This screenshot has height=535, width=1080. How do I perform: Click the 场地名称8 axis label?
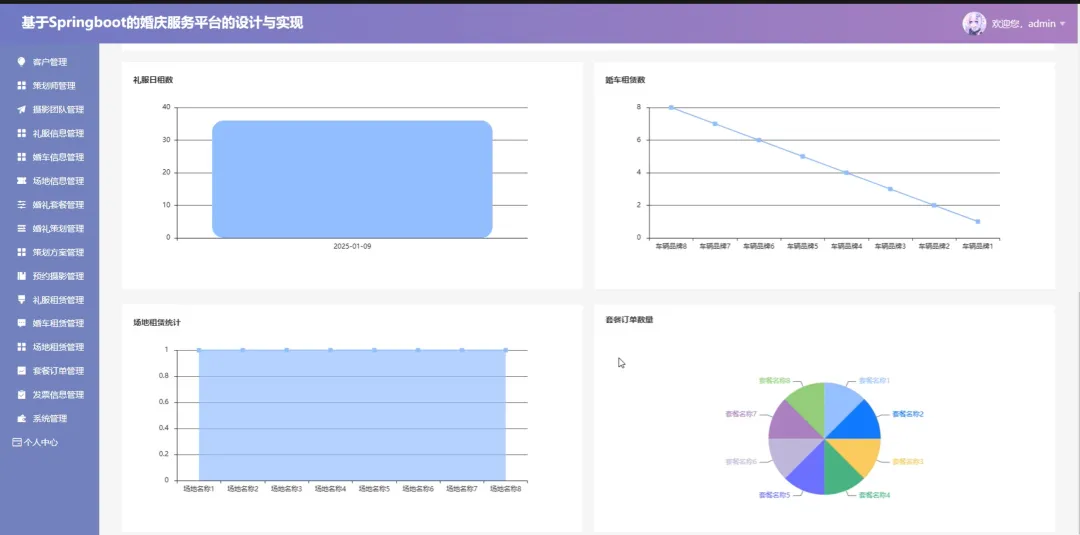[506, 489]
